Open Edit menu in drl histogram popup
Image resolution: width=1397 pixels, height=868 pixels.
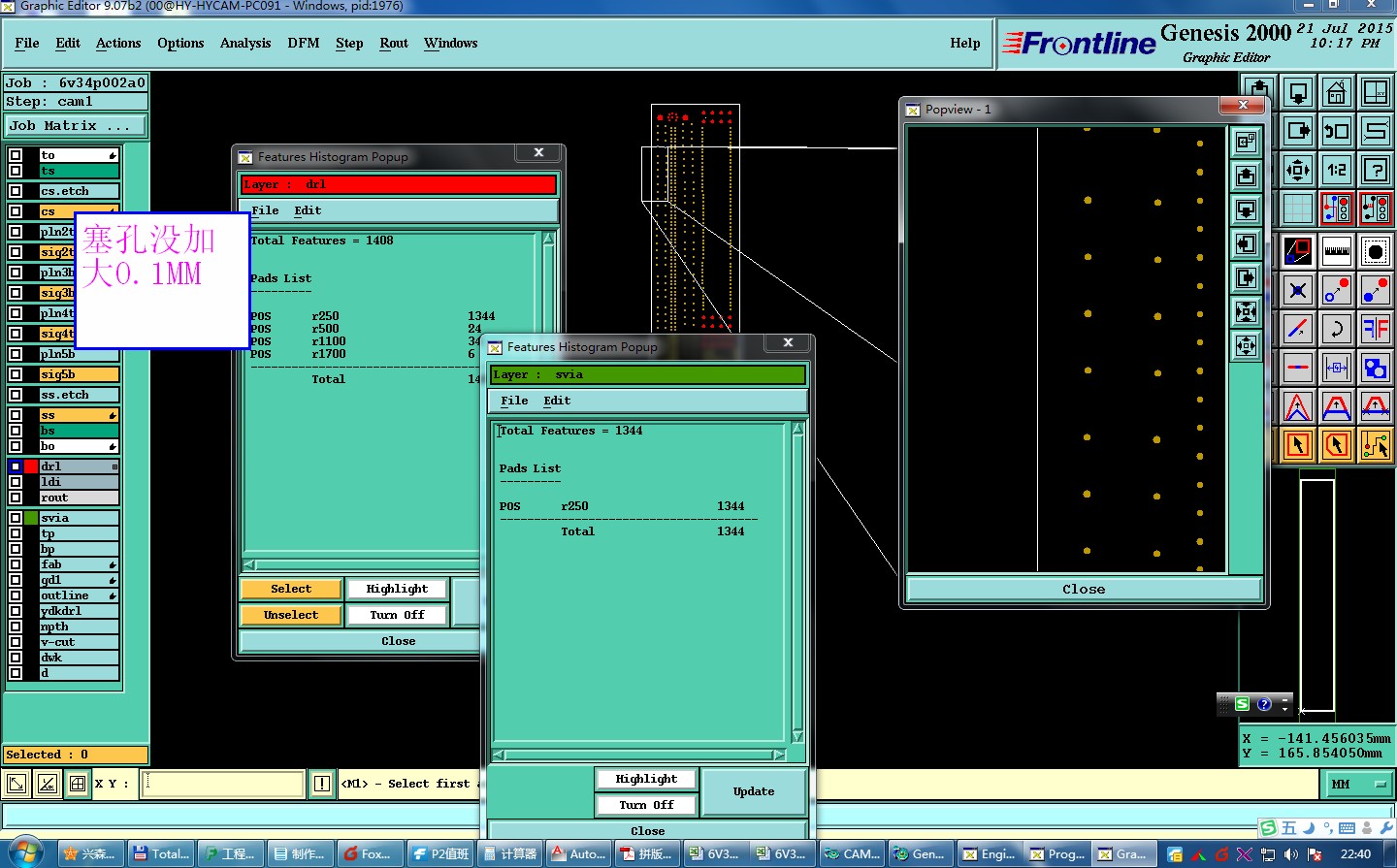308,210
